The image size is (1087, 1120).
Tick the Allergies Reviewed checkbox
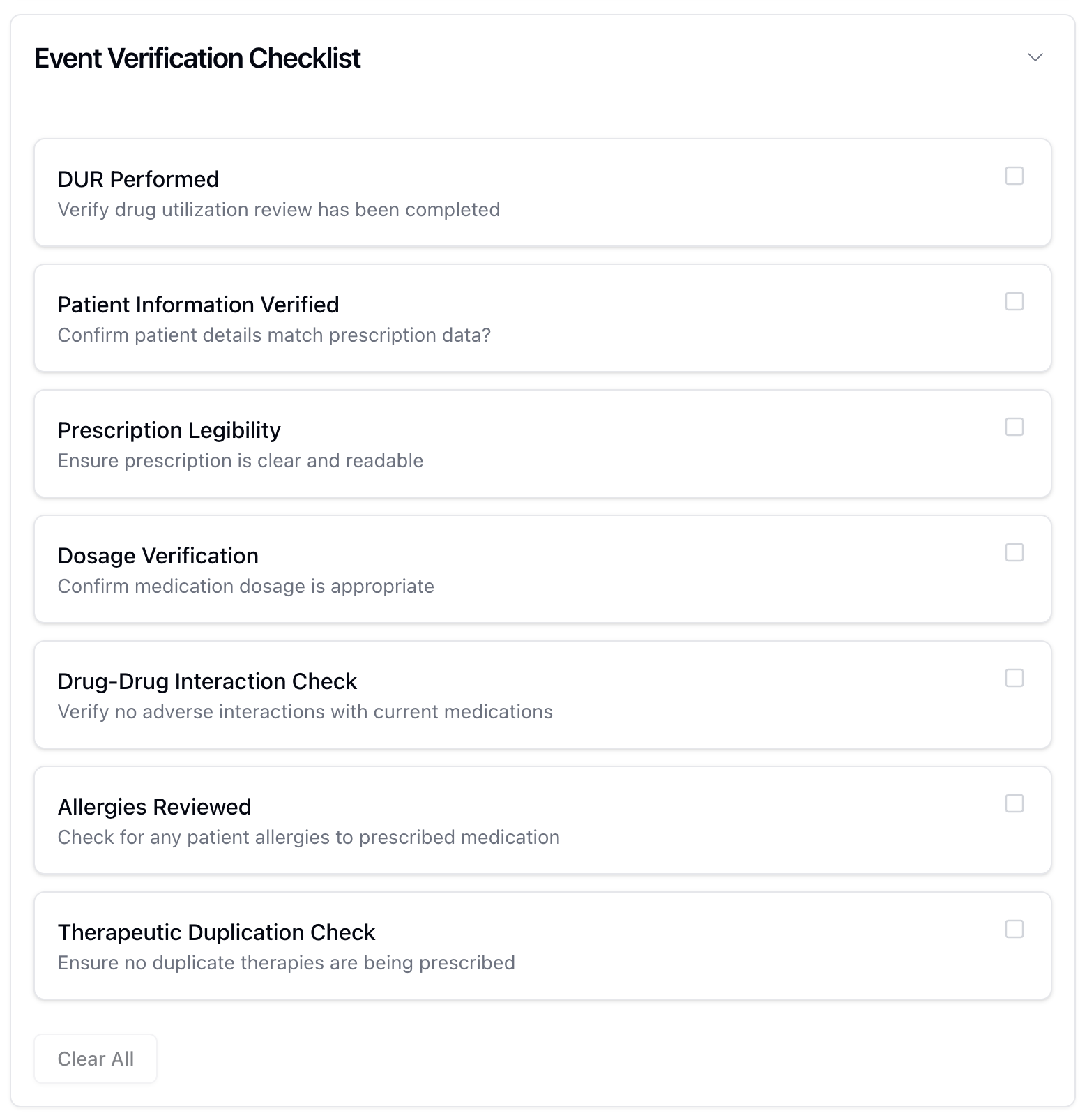1014,803
